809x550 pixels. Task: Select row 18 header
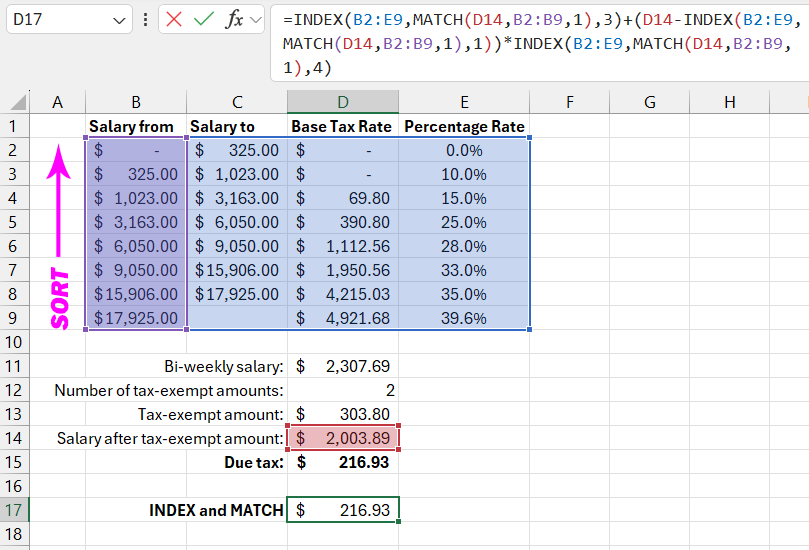click(14, 534)
